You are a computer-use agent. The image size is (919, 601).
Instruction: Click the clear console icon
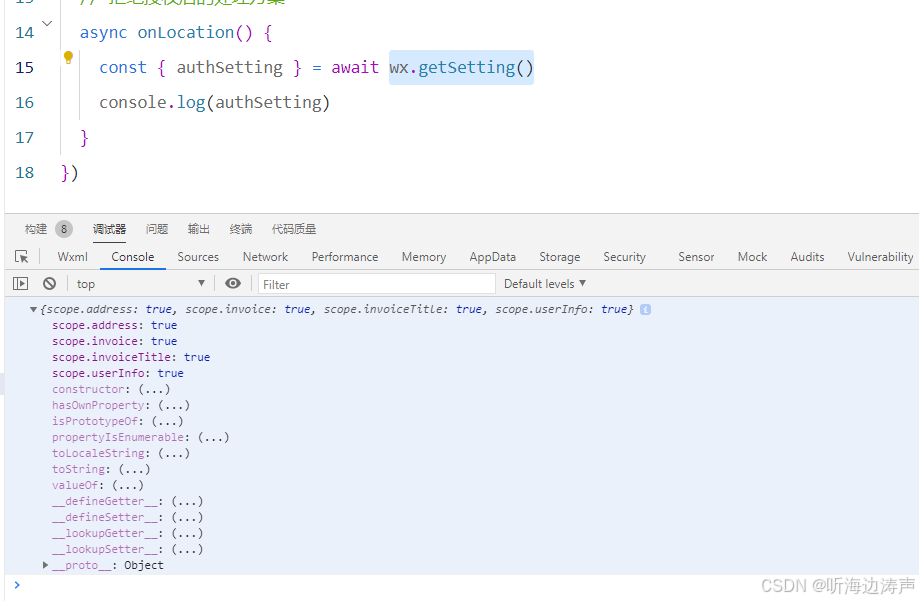click(x=49, y=283)
